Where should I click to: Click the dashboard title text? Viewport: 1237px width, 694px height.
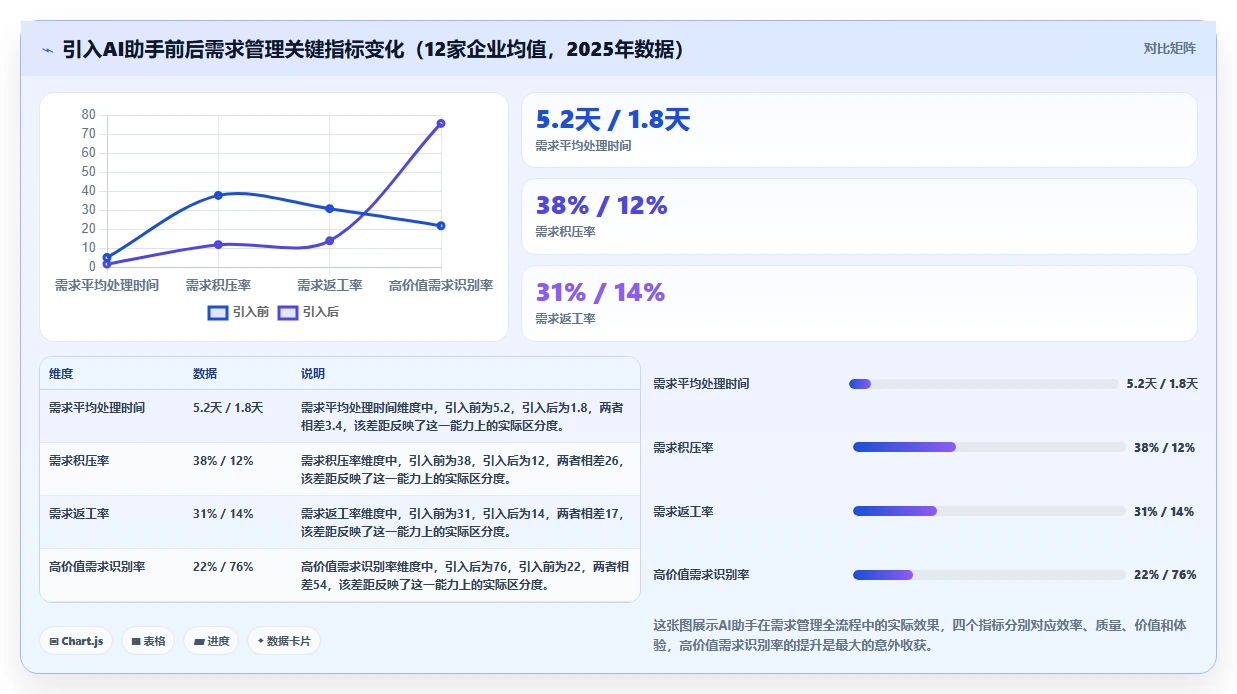coord(376,50)
